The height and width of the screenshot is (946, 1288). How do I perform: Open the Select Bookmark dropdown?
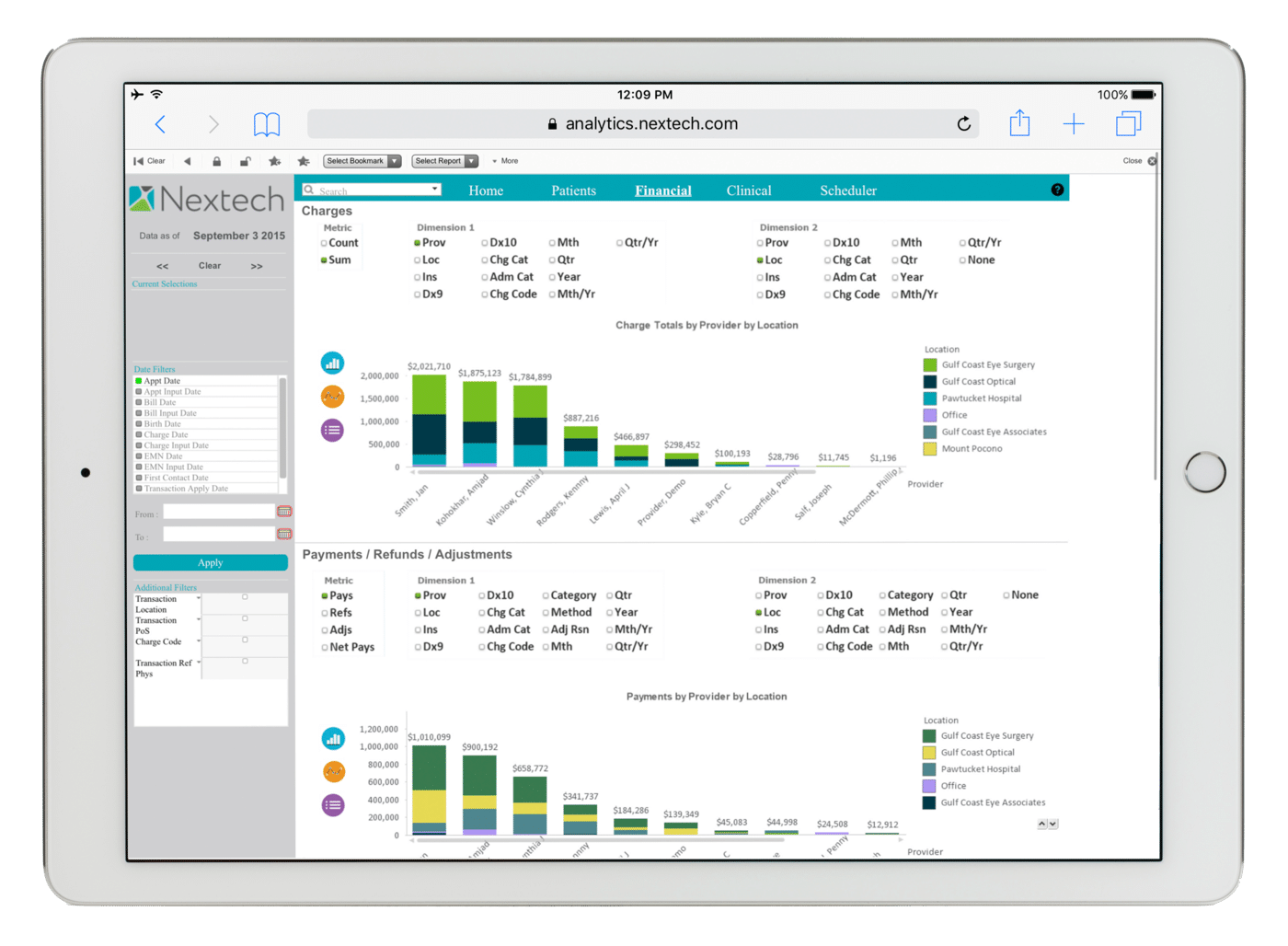(362, 161)
